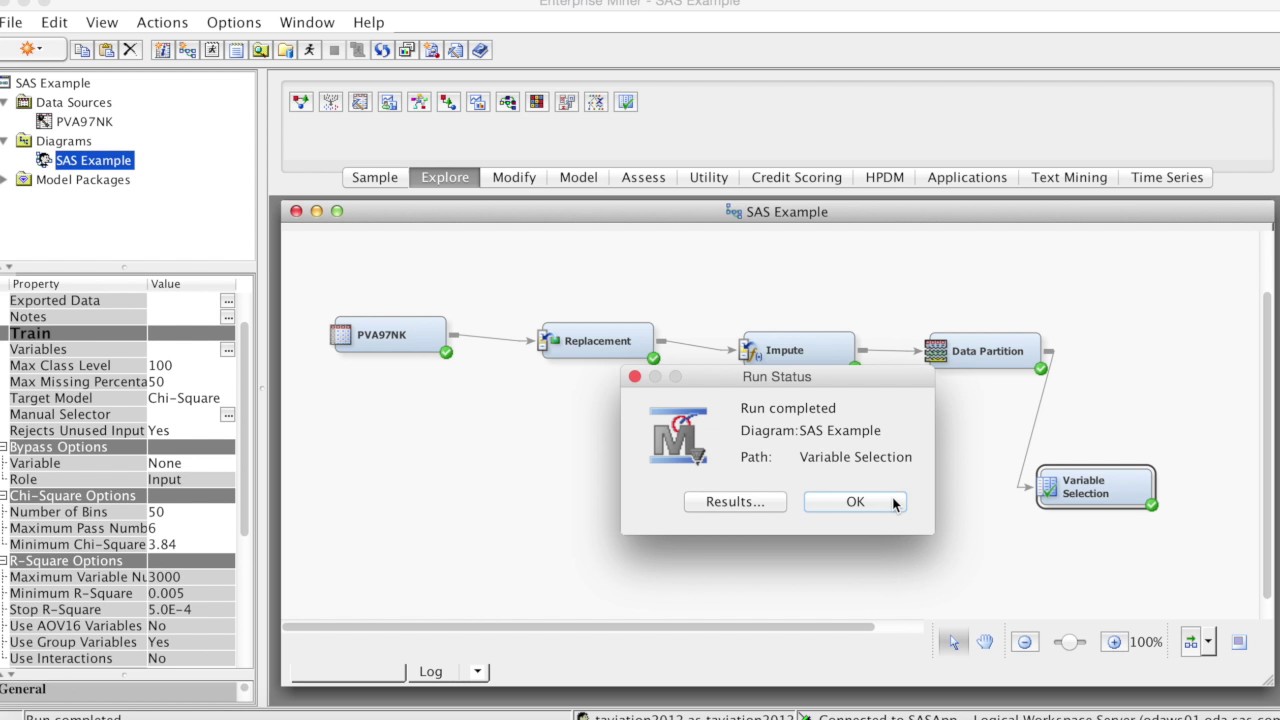The width and height of the screenshot is (1280, 720).
Task: Open the Options menu
Action: (234, 22)
